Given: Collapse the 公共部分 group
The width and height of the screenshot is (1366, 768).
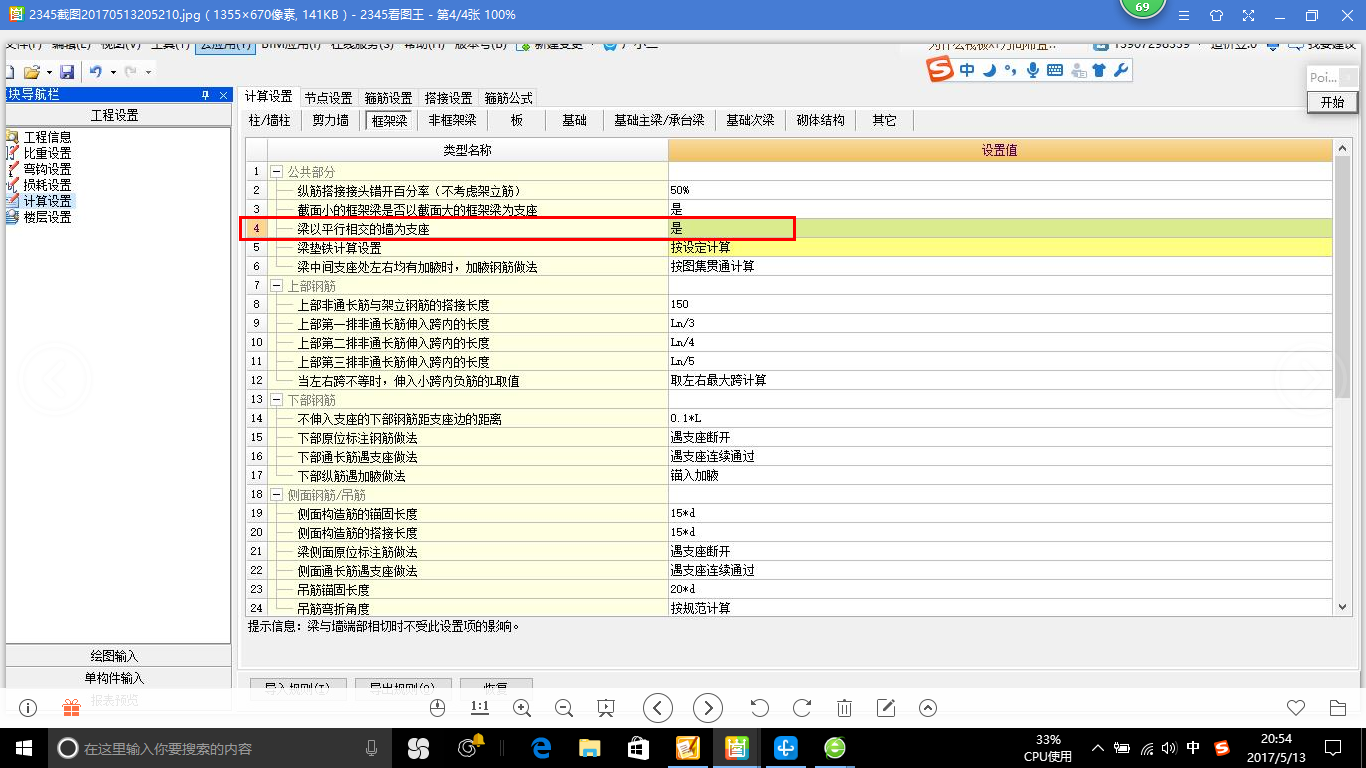Looking at the screenshot, I should [276, 171].
